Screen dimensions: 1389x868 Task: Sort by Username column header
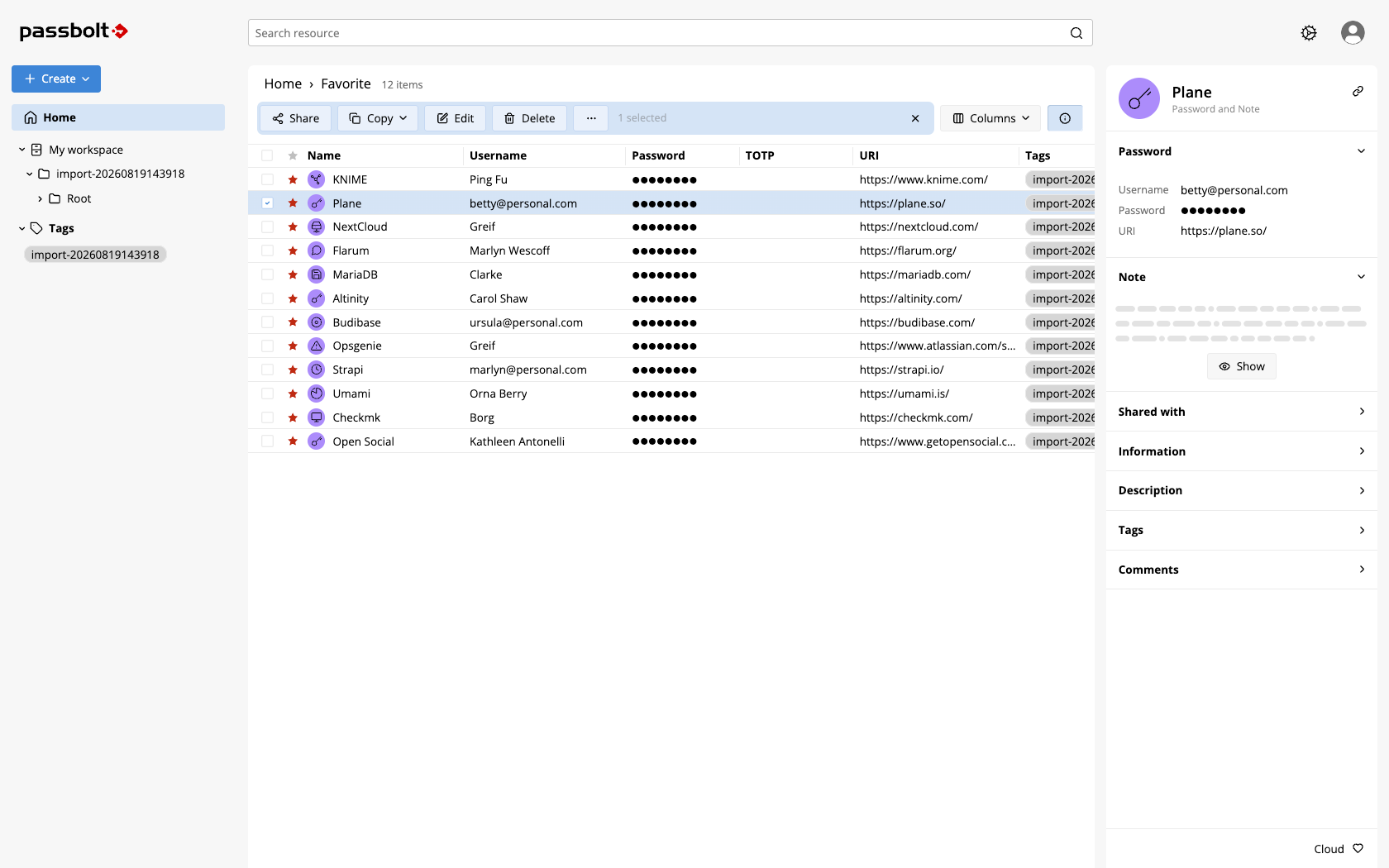pyautogui.click(x=498, y=155)
